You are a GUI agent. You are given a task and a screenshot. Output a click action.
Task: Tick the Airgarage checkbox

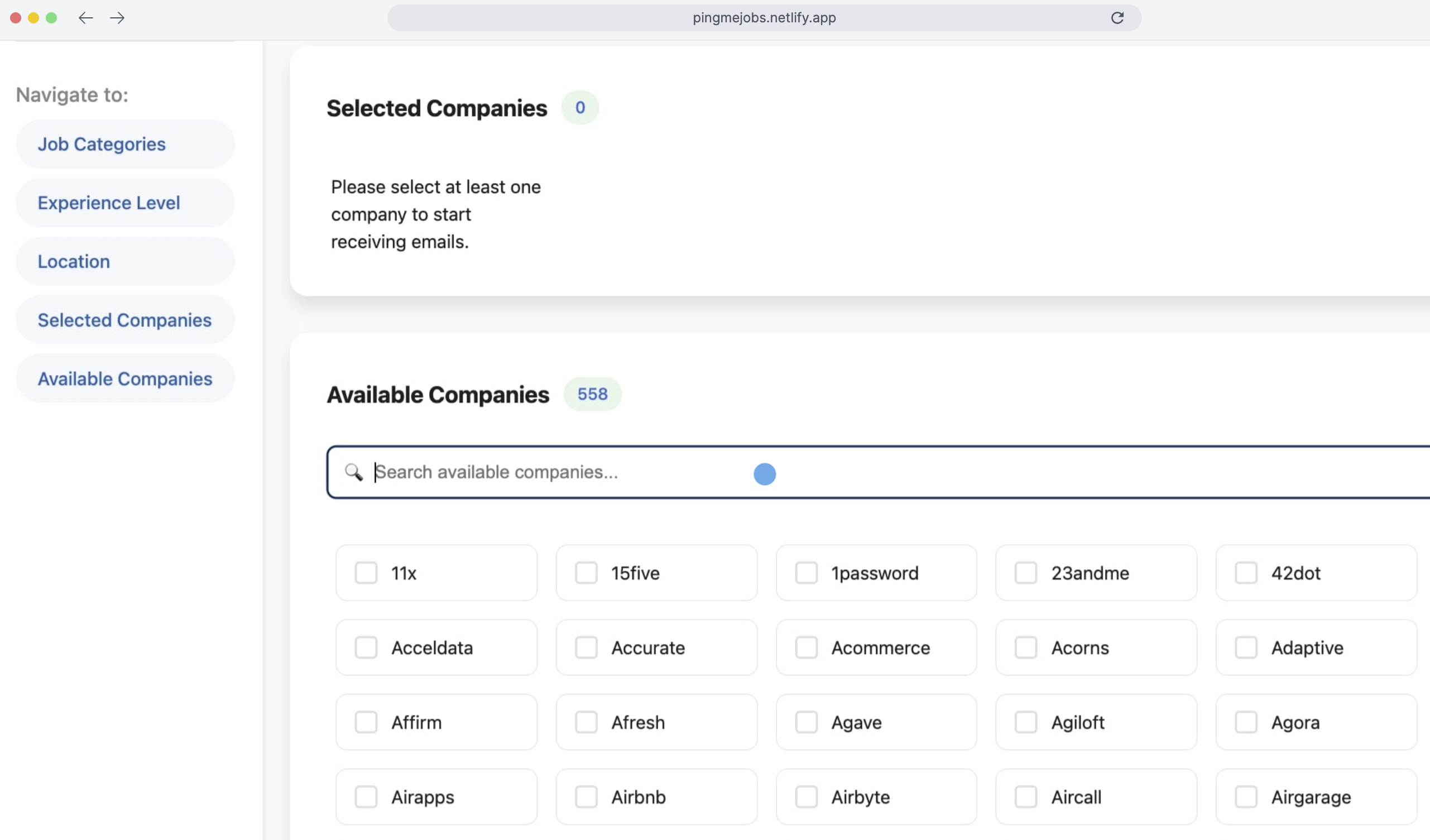1246,797
